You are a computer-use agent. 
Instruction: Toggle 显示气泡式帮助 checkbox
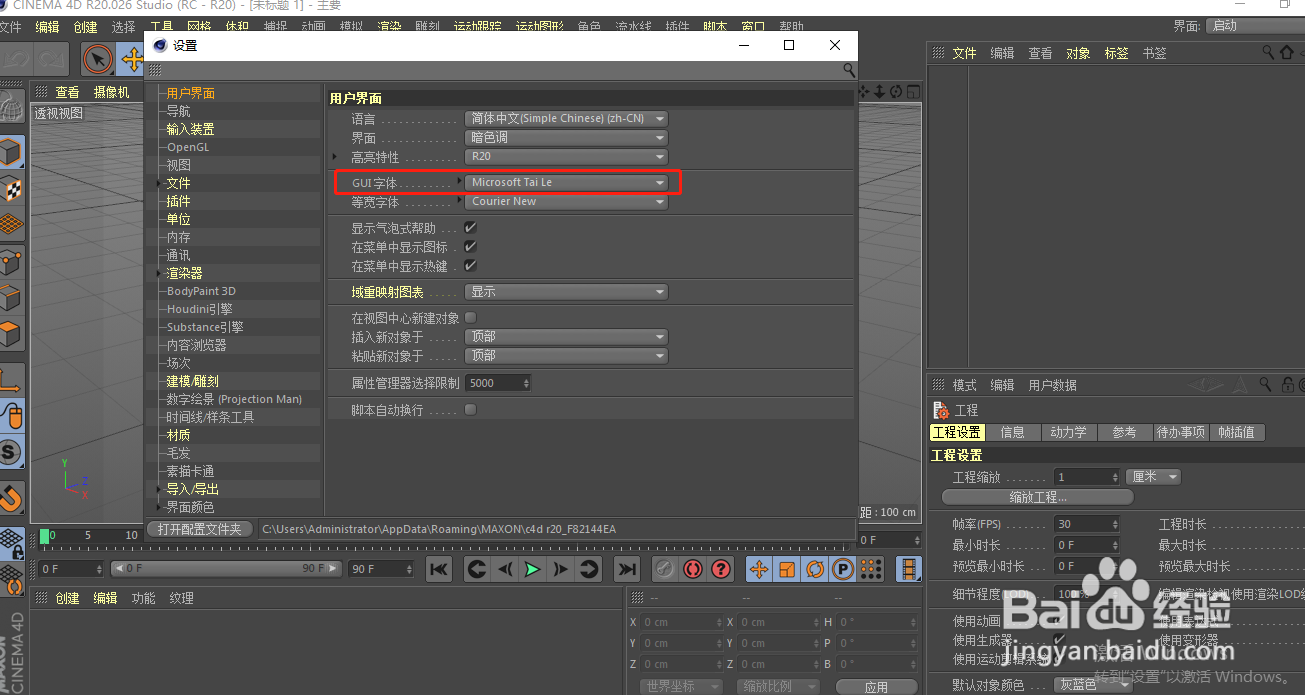point(470,228)
